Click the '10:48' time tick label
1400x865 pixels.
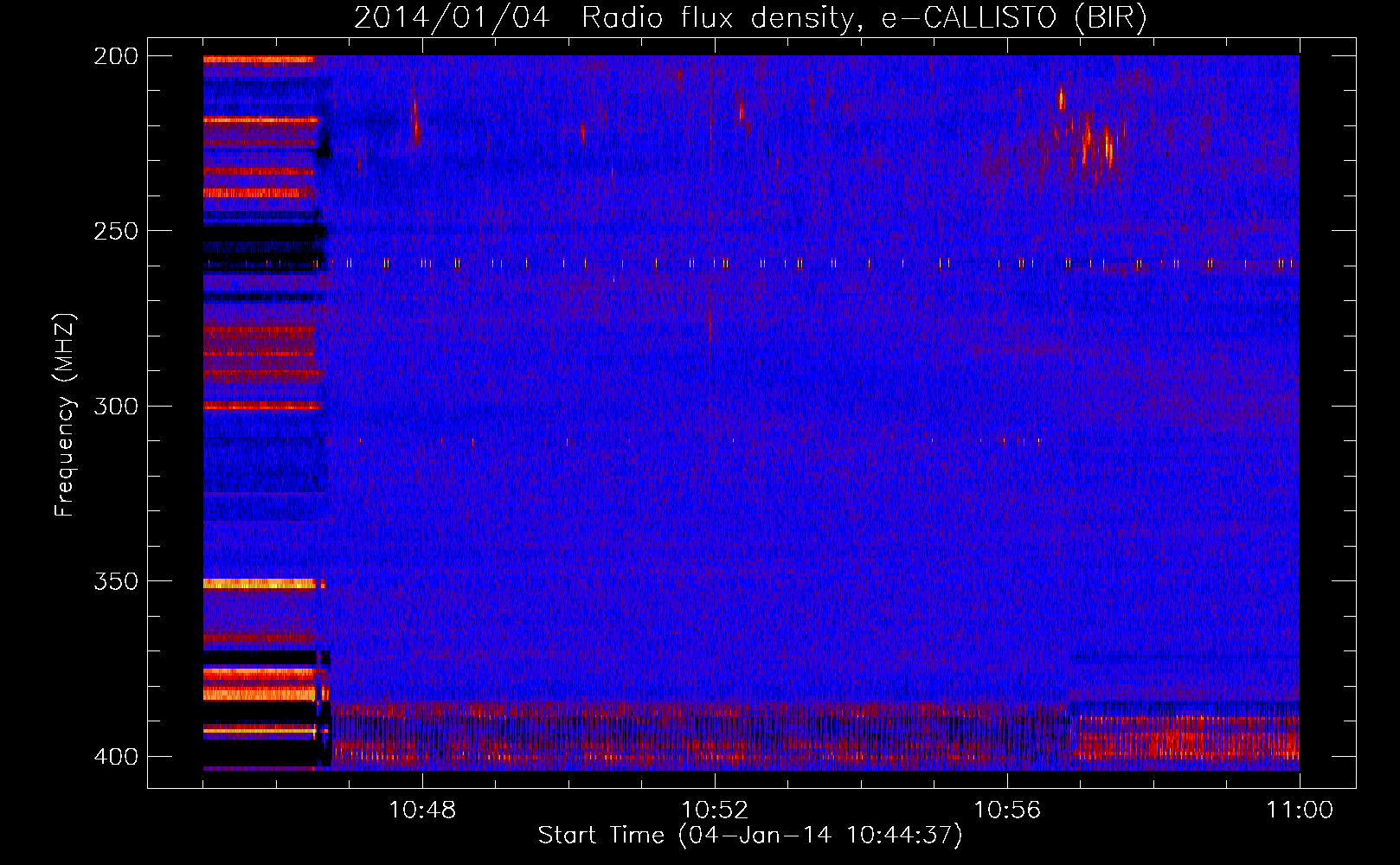tap(422, 811)
